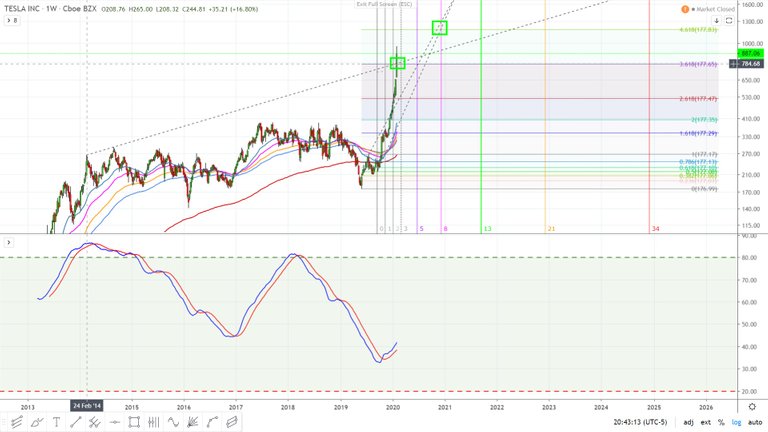
Task: Click the 20.00 oscillator axis label
Action: point(749,392)
